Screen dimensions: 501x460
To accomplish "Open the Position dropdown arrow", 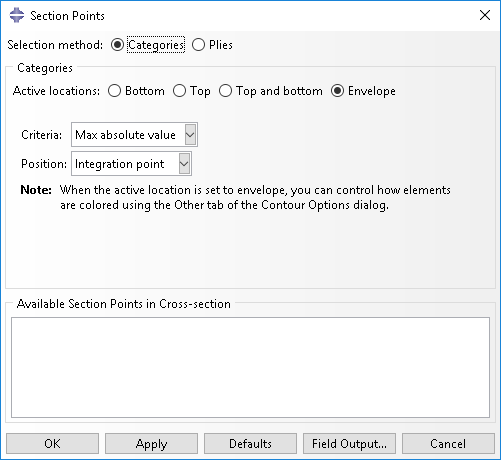I will [184, 164].
